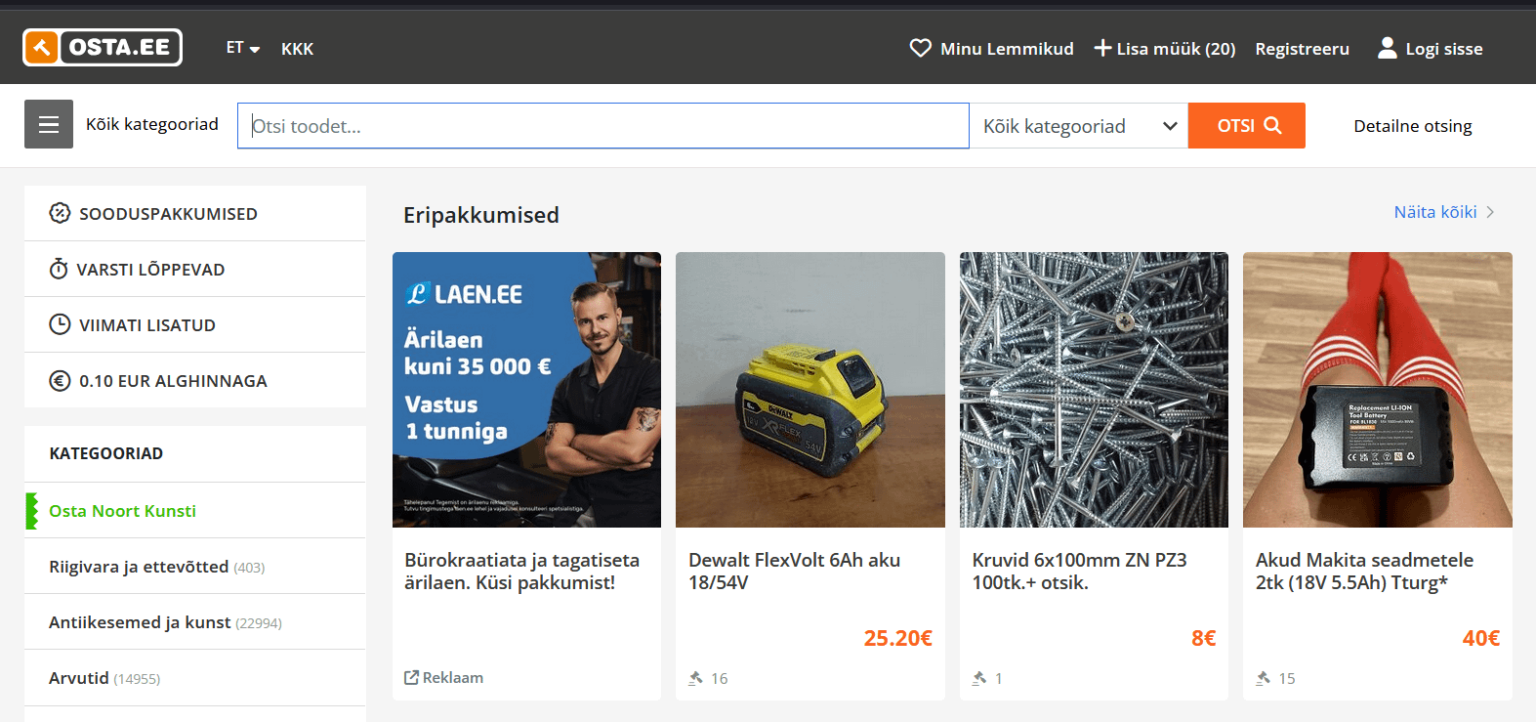The width and height of the screenshot is (1536, 722).
Task: Open the ET language dropdown
Action: [x=243, y=48]
